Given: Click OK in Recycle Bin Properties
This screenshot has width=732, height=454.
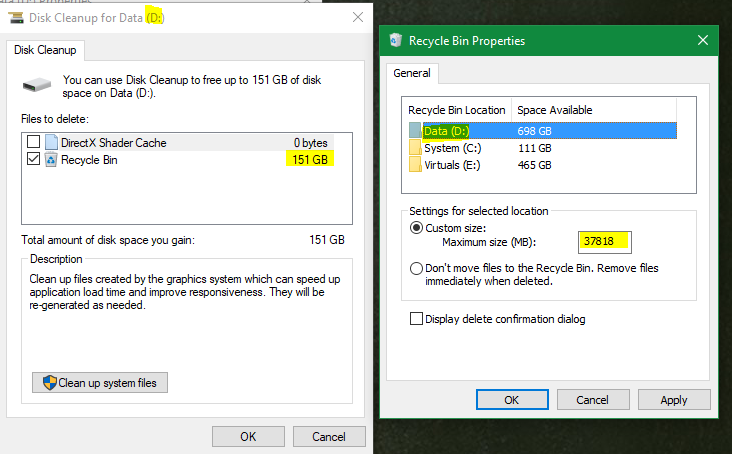Looking at the screenshot, I should pos(512,400).
